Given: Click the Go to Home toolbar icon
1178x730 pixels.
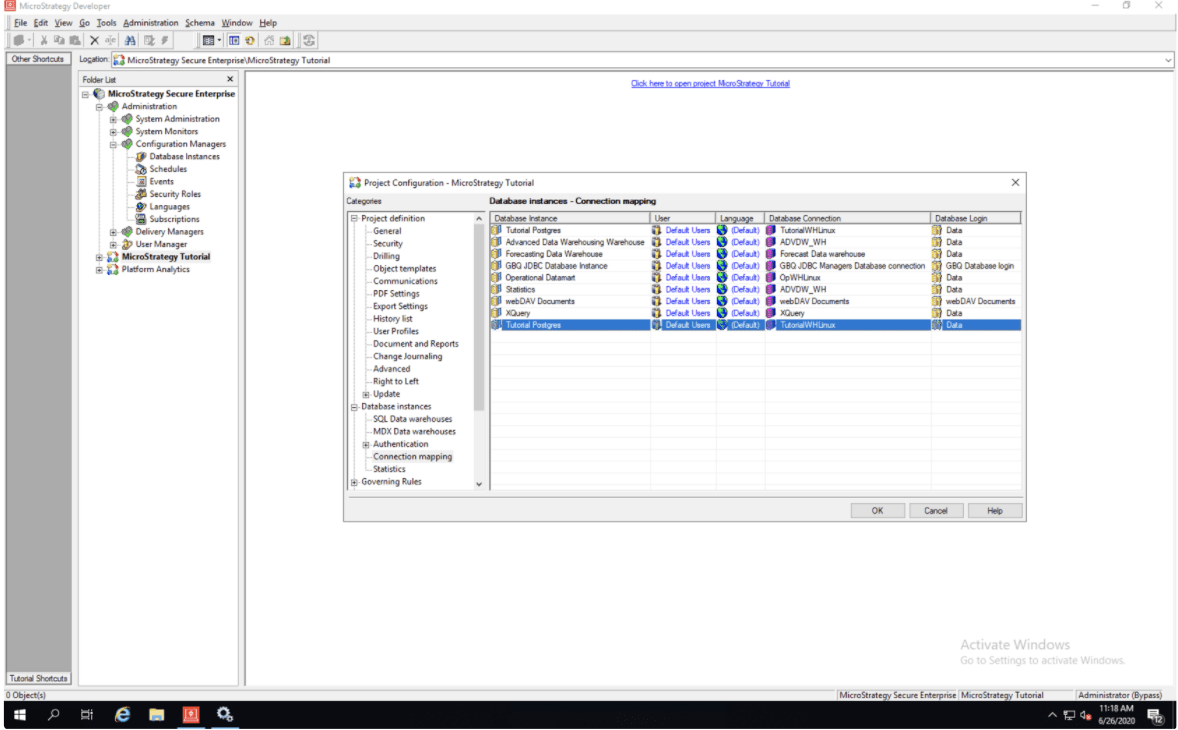Looking at the screenshot, I should [x=269, y=41].
